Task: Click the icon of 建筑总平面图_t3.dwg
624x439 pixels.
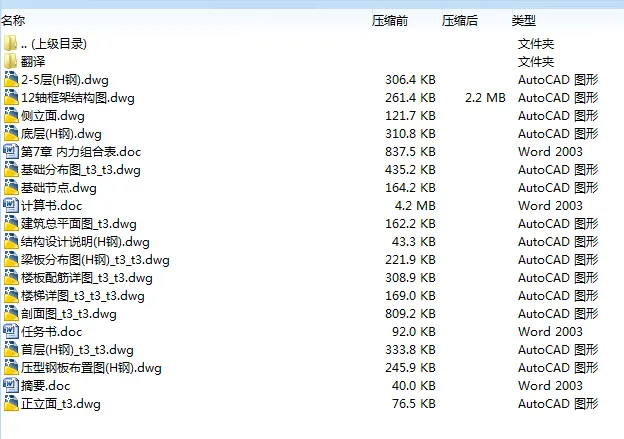Action: point(11,223)
